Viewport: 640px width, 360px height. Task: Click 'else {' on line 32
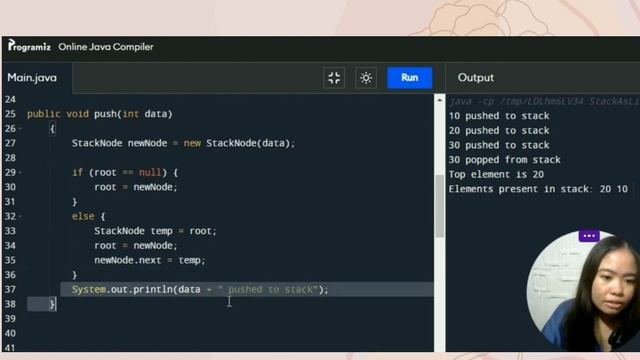point(89,216)
